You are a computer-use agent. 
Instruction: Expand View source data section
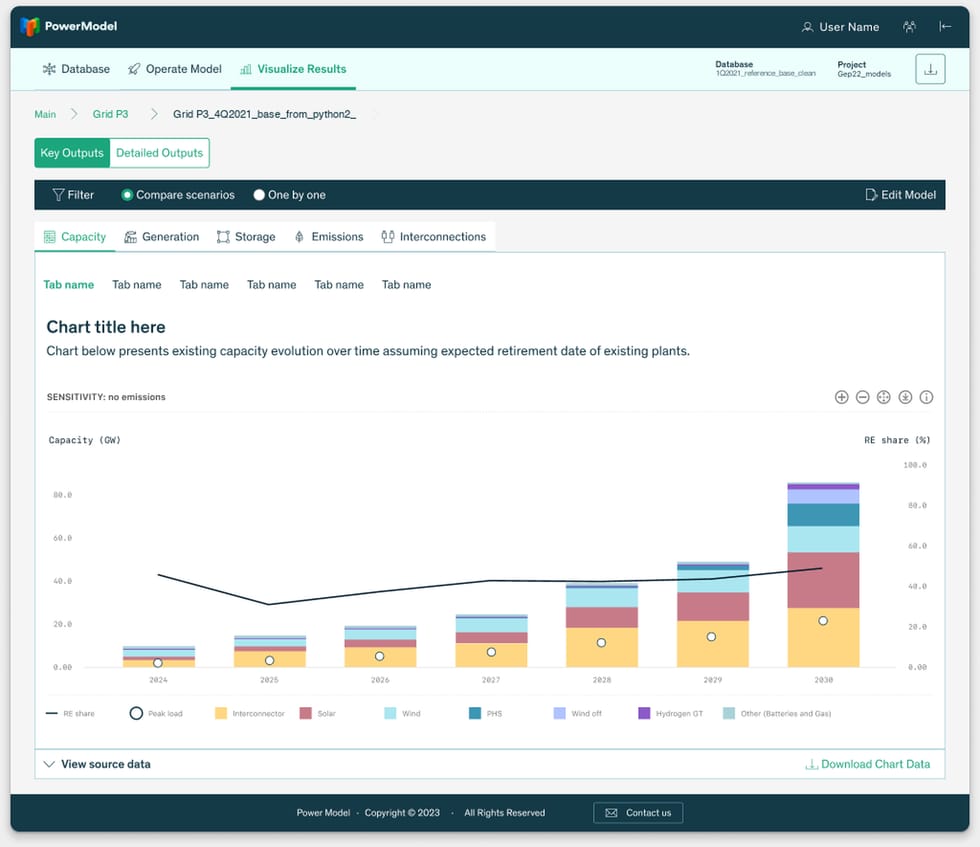pos(97,764)
